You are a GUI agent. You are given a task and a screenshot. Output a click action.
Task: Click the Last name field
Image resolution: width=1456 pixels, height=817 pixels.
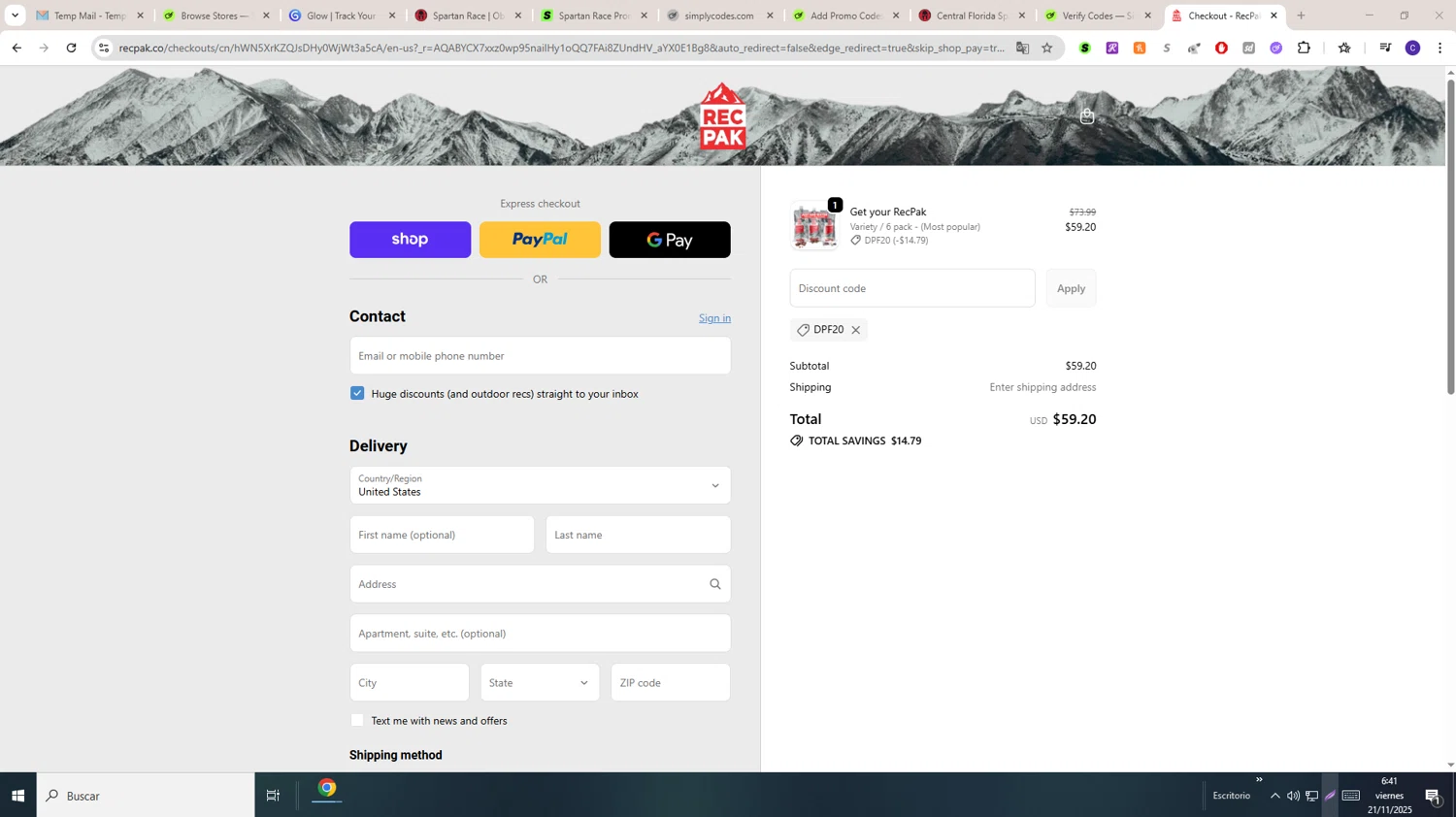[x=638, y=535]
